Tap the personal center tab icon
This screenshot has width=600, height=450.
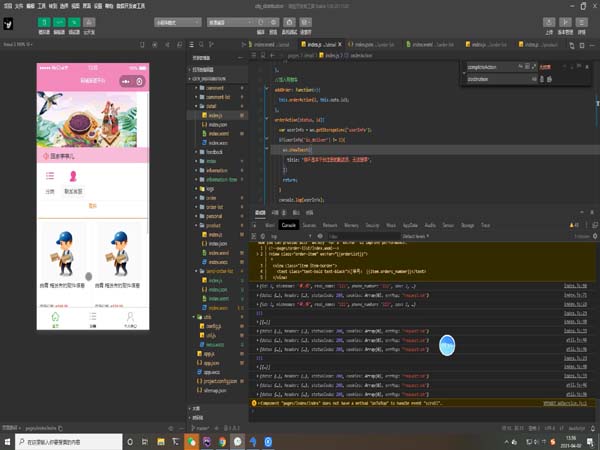130,317
